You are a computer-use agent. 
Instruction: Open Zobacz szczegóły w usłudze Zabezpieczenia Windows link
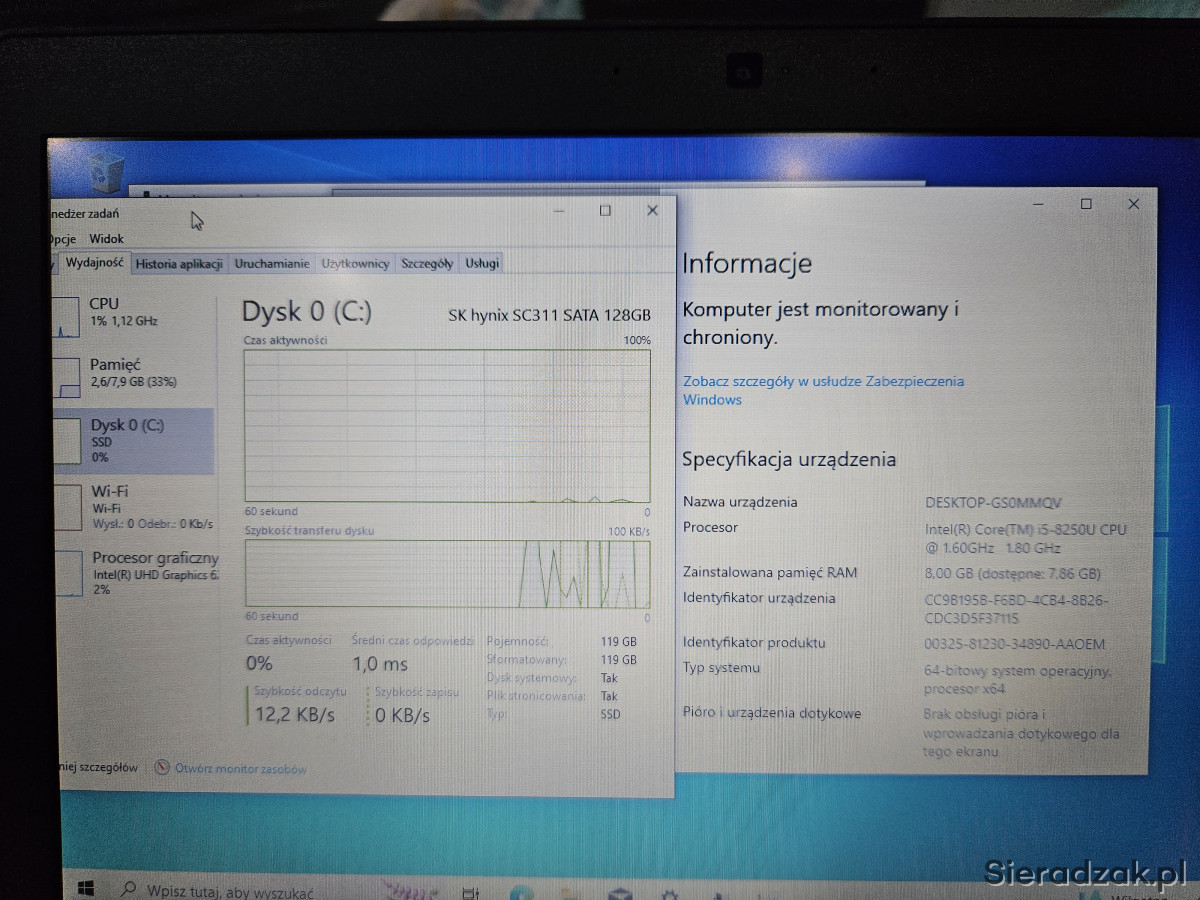click(x=823, y=390)
